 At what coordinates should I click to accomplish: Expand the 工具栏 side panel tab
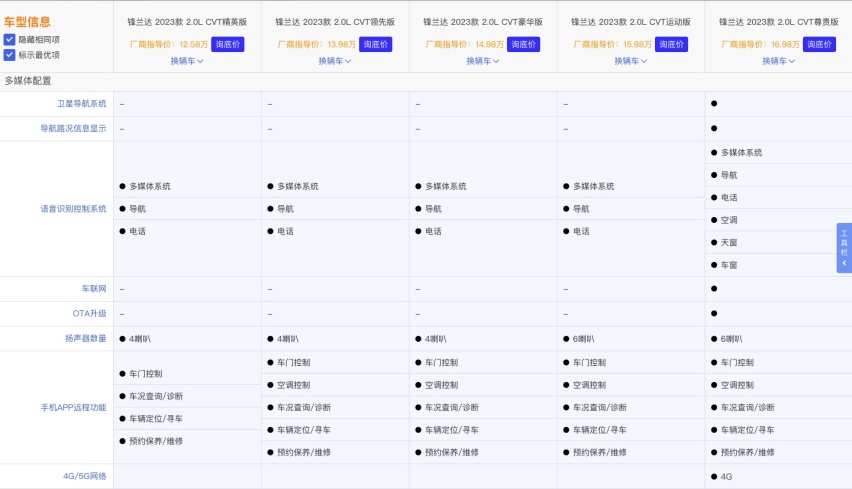coord(844,247)
